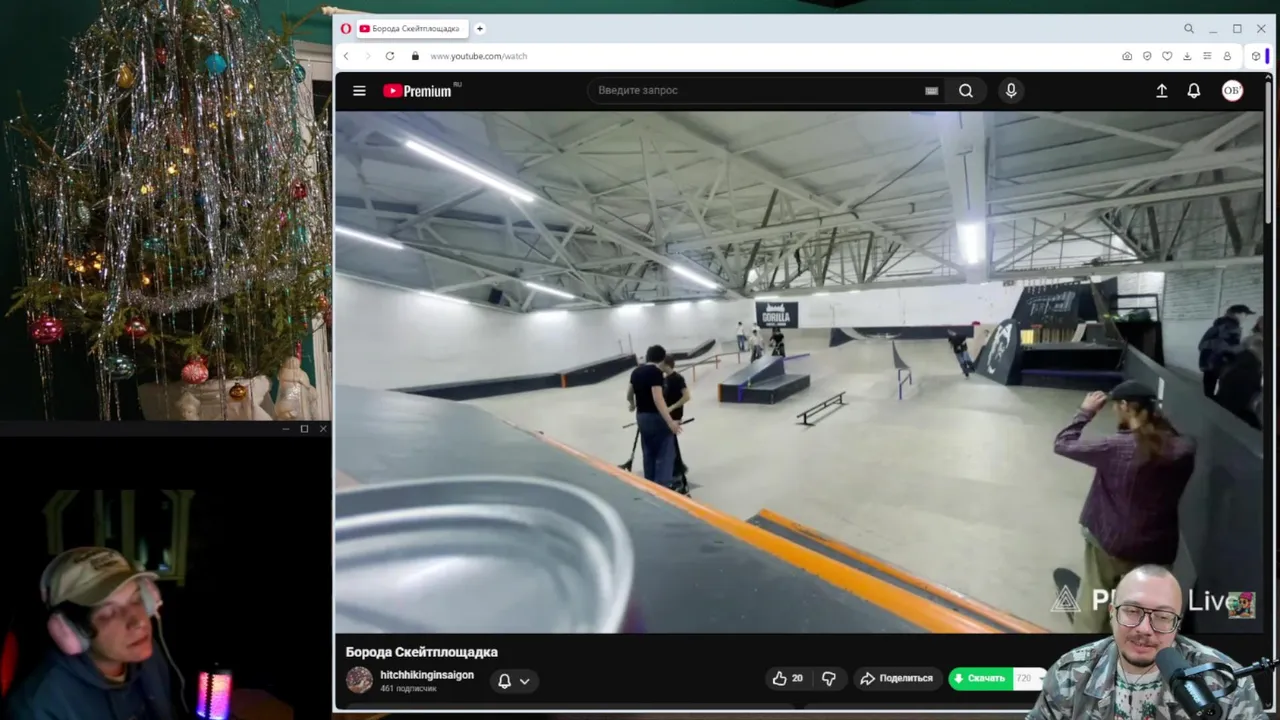
Task: Minimize the small webcam window
Action: coord(286,429)
